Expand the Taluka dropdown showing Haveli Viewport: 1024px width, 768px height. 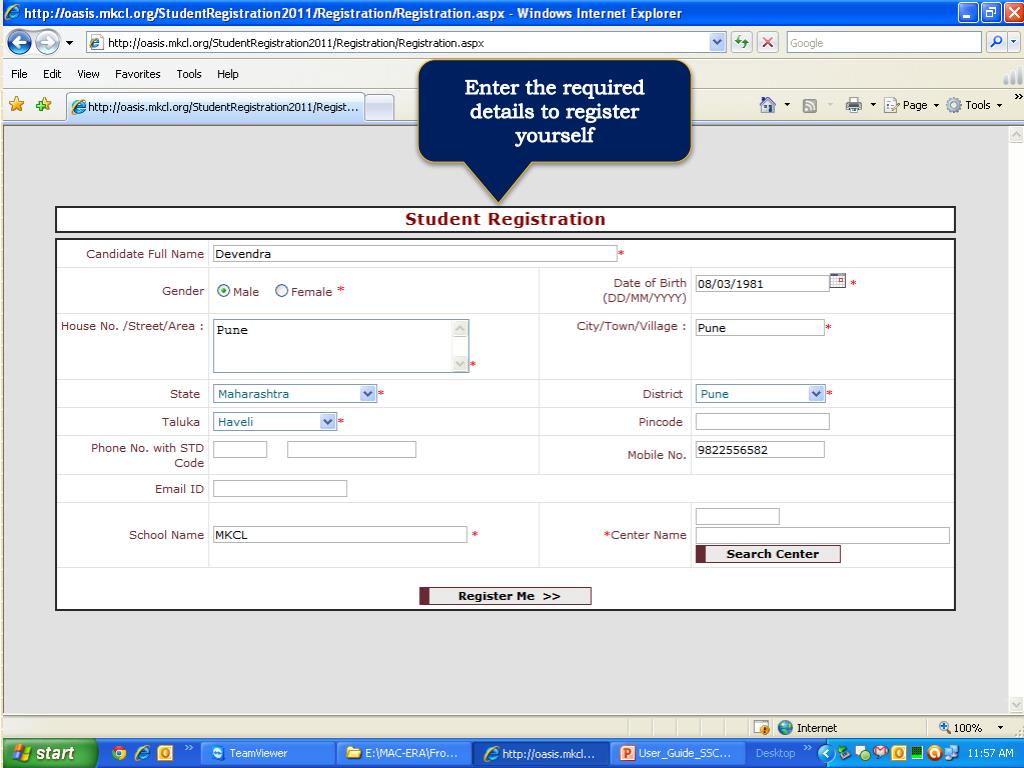[x=327, y=422]
